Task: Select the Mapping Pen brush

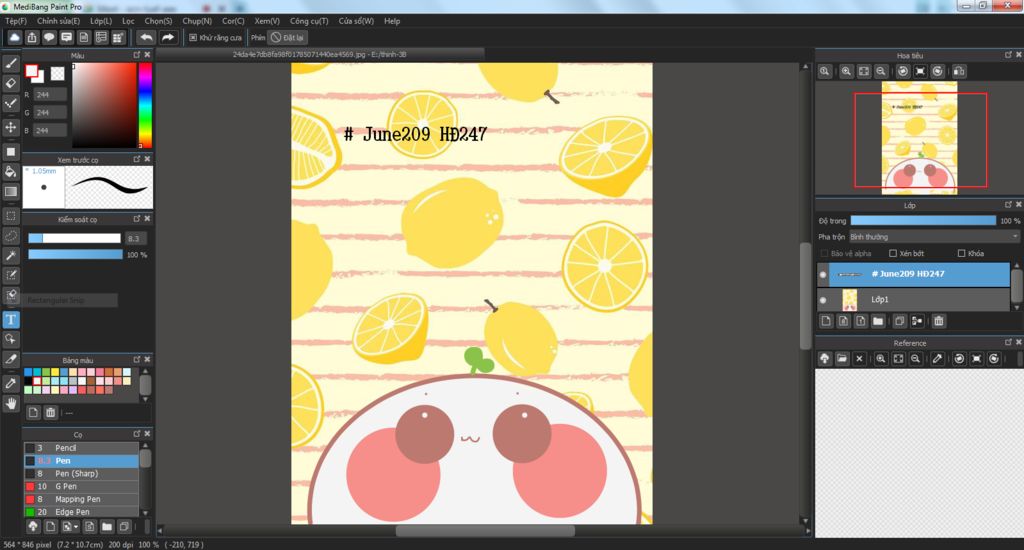Action: [x=82, y=499]
